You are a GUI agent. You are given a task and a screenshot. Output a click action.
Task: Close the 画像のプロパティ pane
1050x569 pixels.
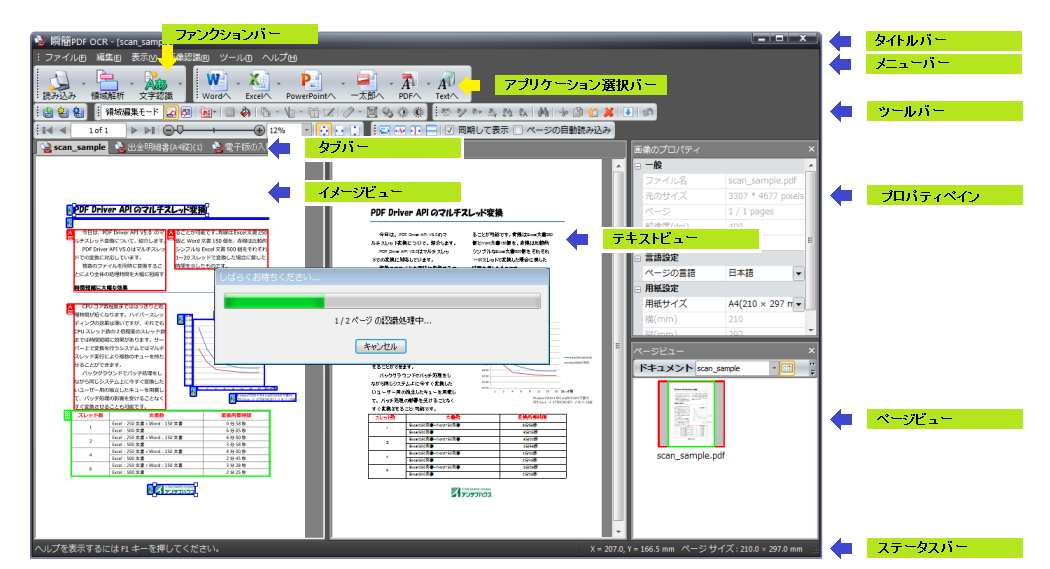811,149
